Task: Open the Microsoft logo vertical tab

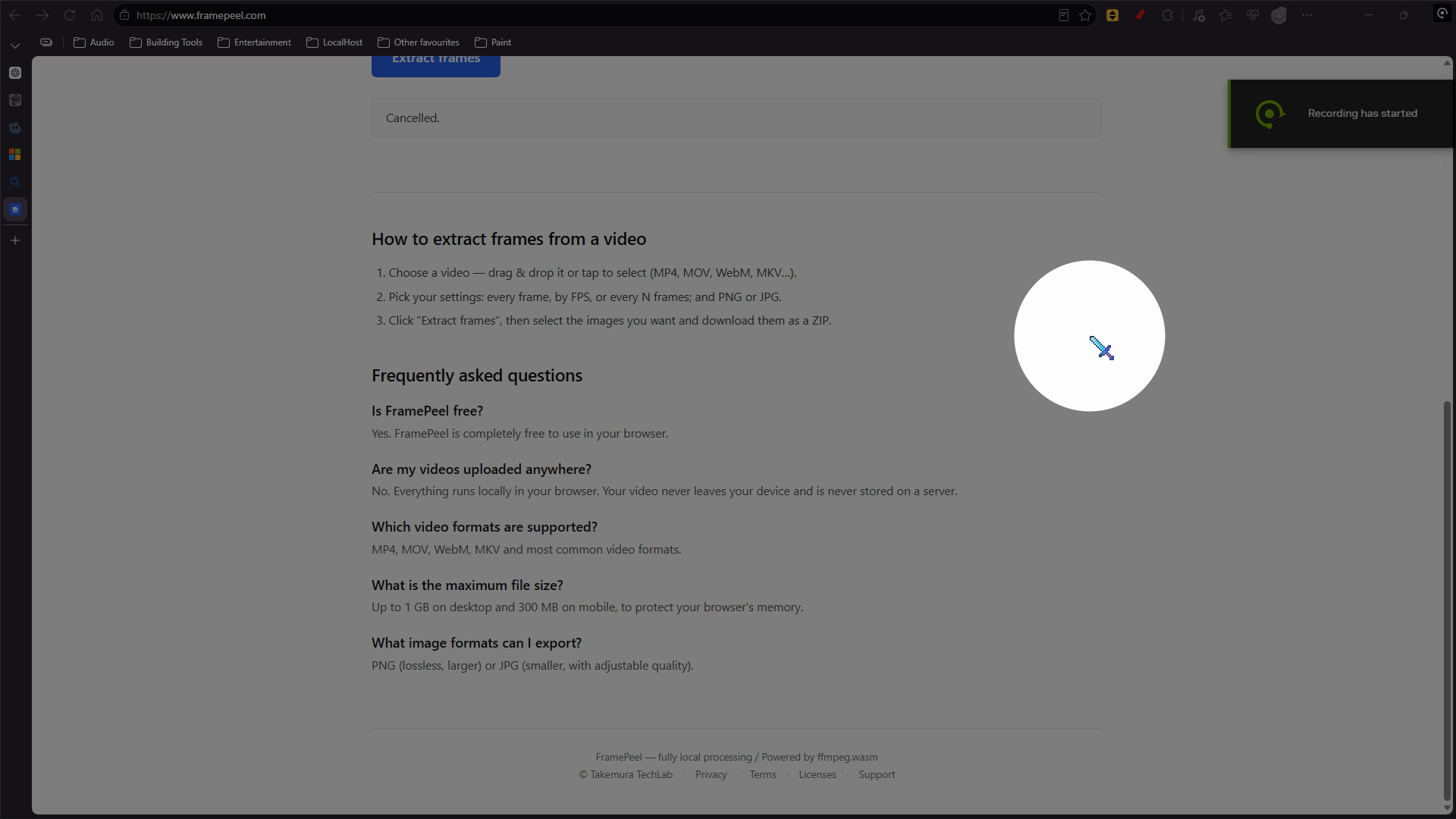Action: [x=15, y=155]
